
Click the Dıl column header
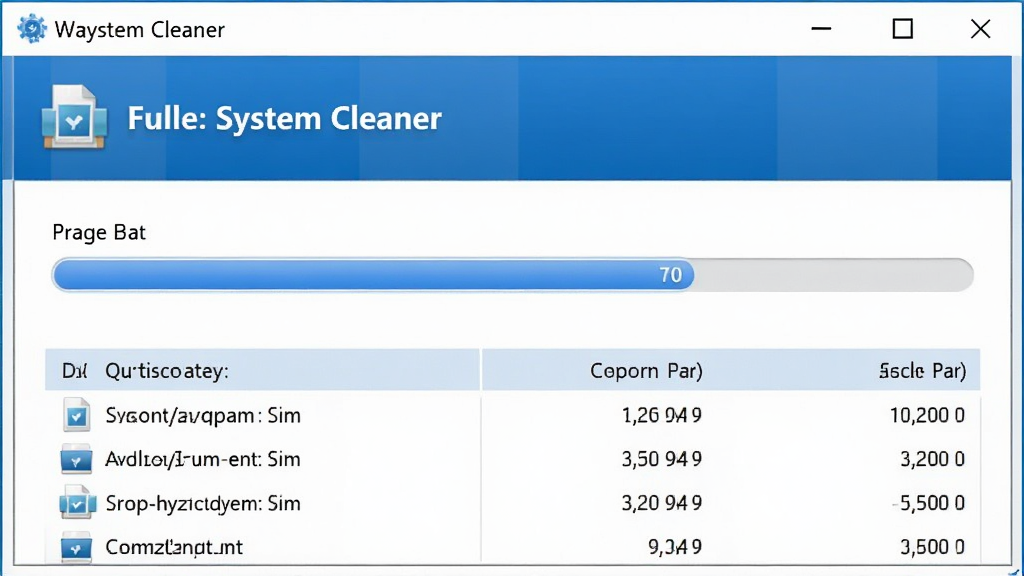point(74,371)
